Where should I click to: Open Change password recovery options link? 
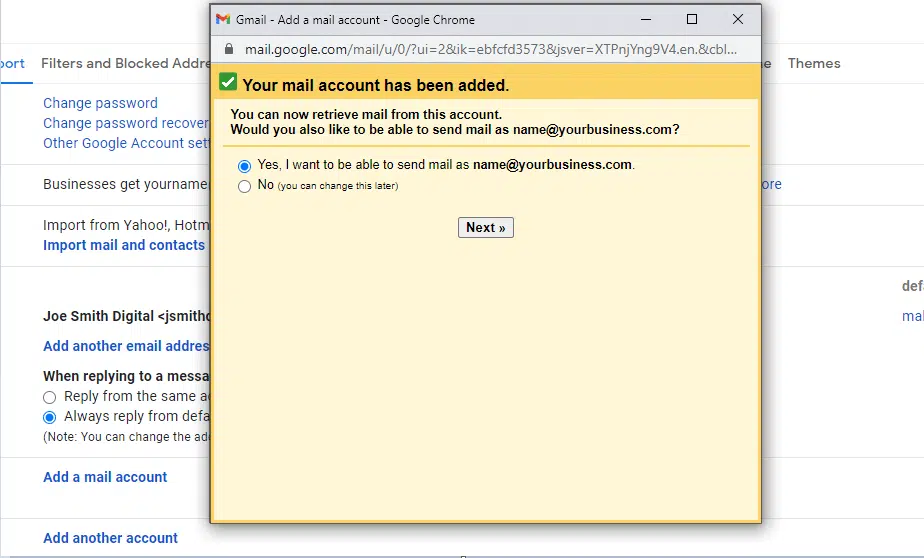125,123
